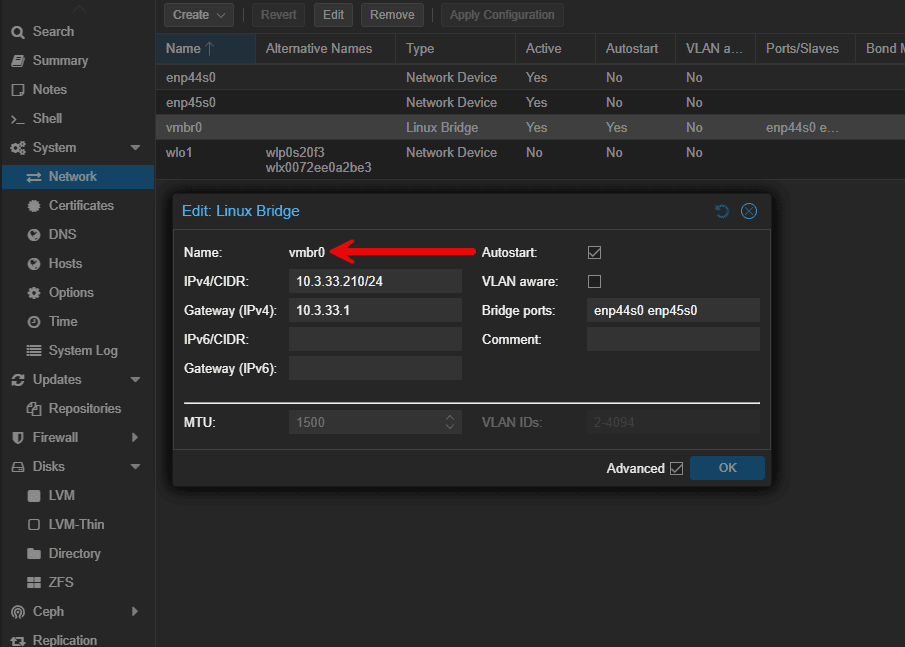The height and width of the screenshot is (647, 905).
Task: Click the Remove button in the toolbar
Action: pos(392,15)
